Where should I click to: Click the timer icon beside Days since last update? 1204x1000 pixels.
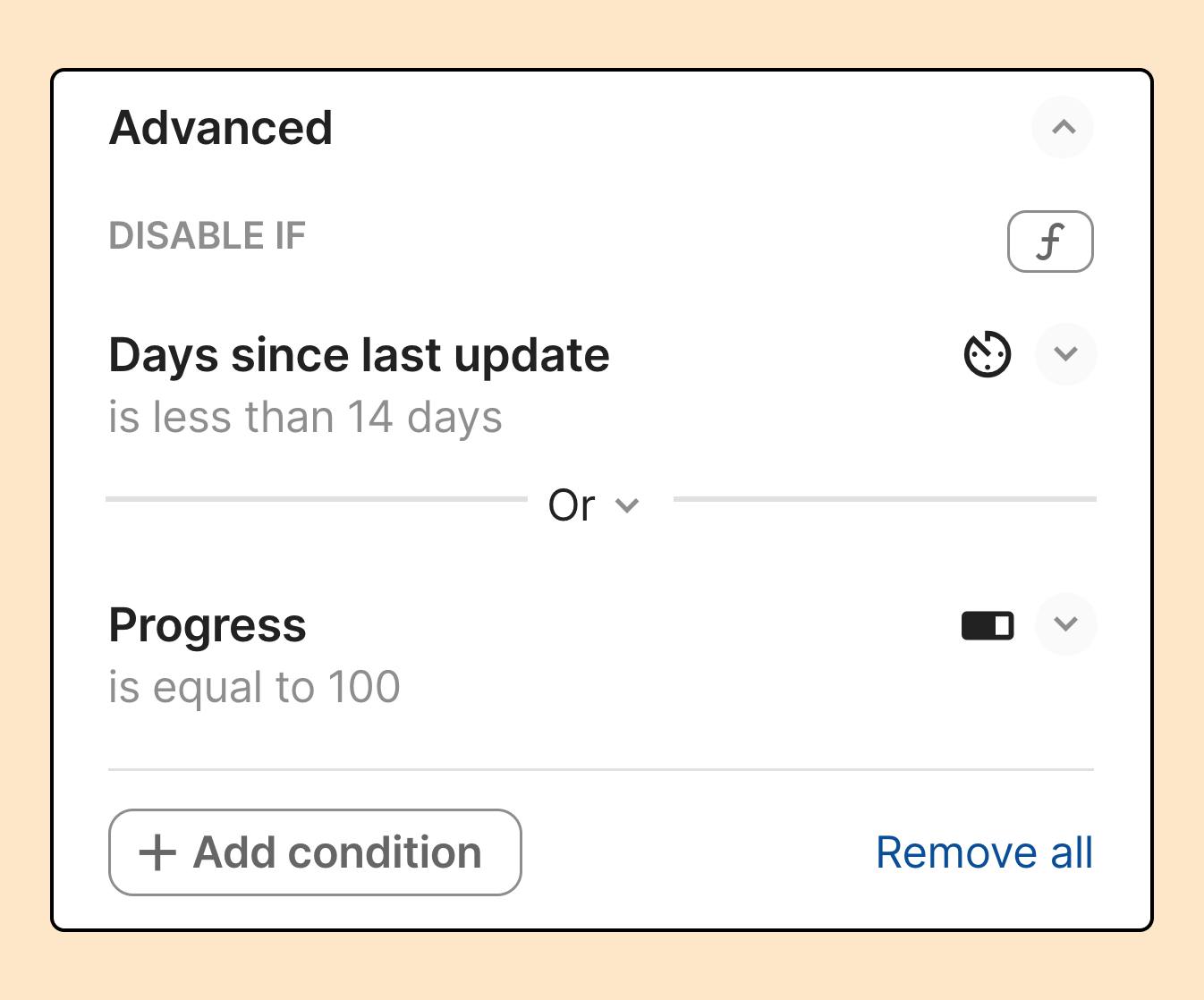988,354
